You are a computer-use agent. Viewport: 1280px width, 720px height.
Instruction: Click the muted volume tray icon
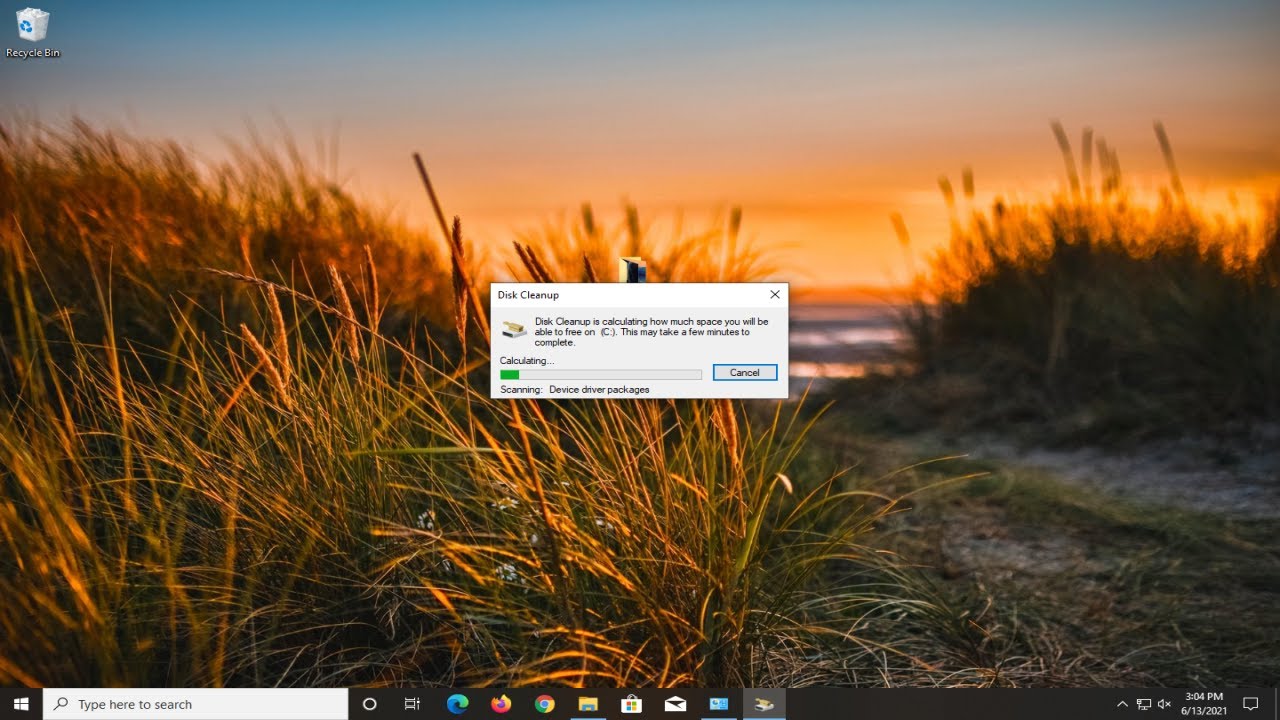coord(1164,704)
